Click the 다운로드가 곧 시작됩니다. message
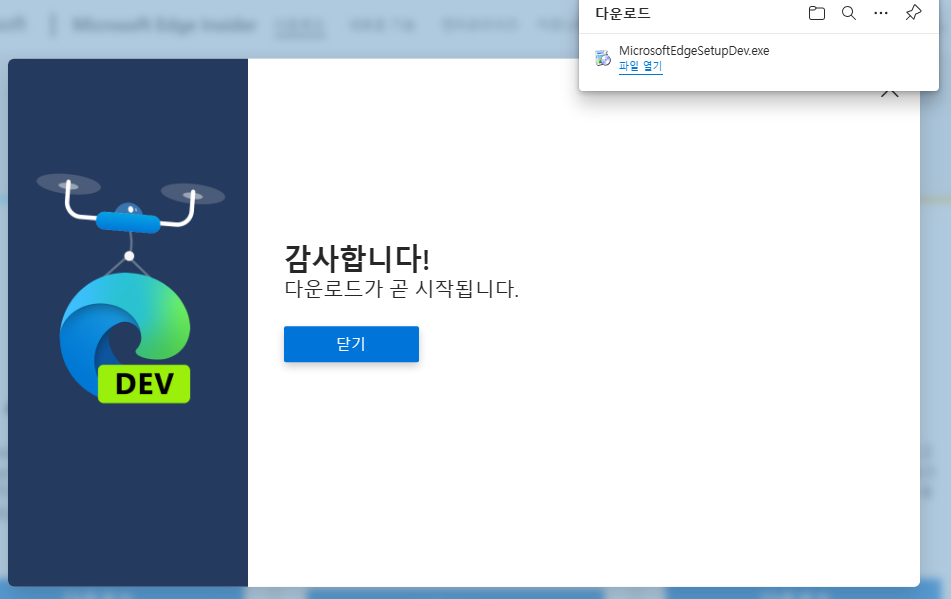Image resolution: width=951 pixels, height=599 pixels. tap(402, 289)
